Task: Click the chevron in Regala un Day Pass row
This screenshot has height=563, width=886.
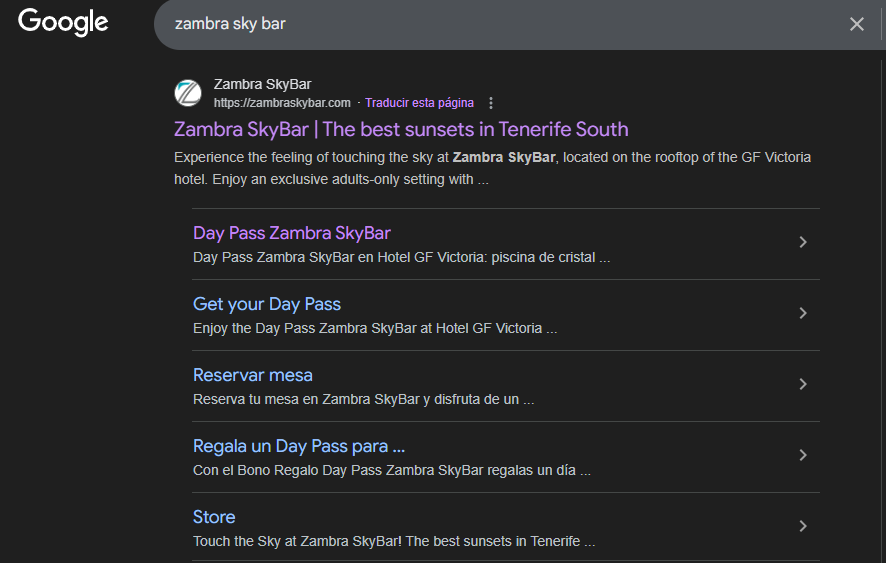Action: pyautogui.click(x=803, y=455)
